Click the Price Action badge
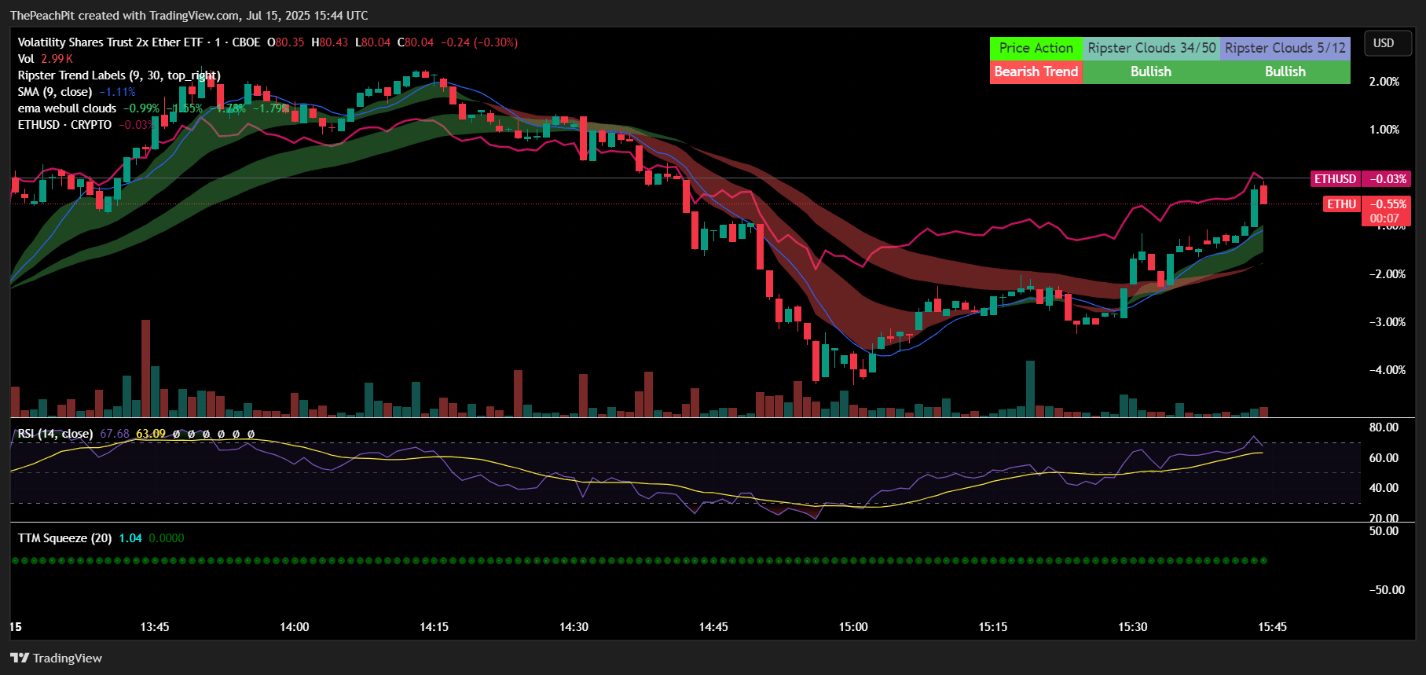The height and width of the screenshot is (675, 1426). pyautogui.click(x=1035, y=48)
